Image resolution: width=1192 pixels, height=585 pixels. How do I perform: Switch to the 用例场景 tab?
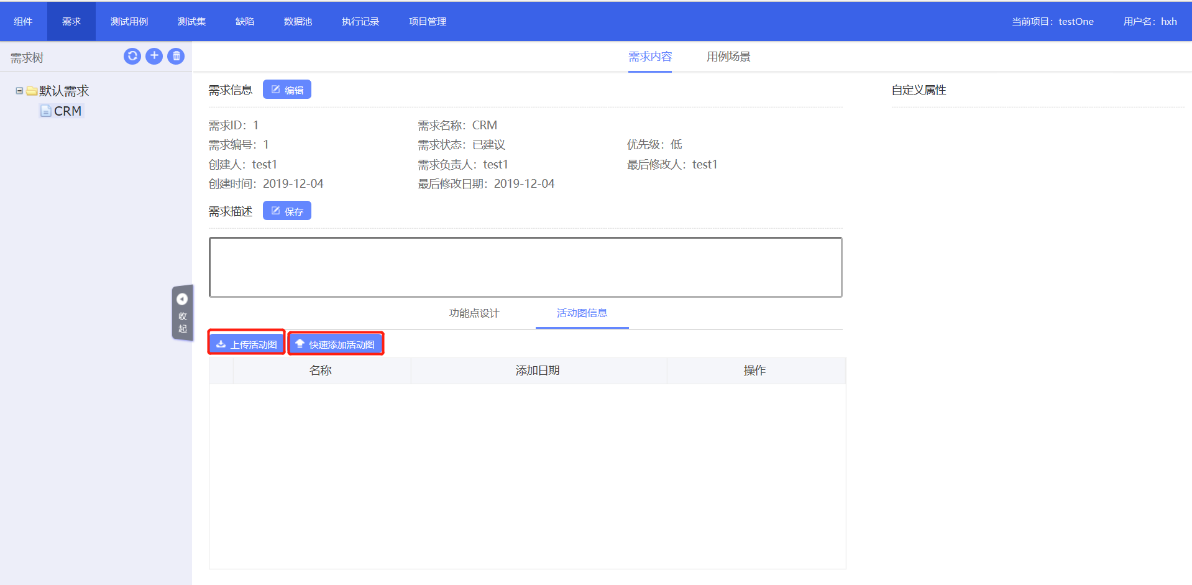[728, 57]
